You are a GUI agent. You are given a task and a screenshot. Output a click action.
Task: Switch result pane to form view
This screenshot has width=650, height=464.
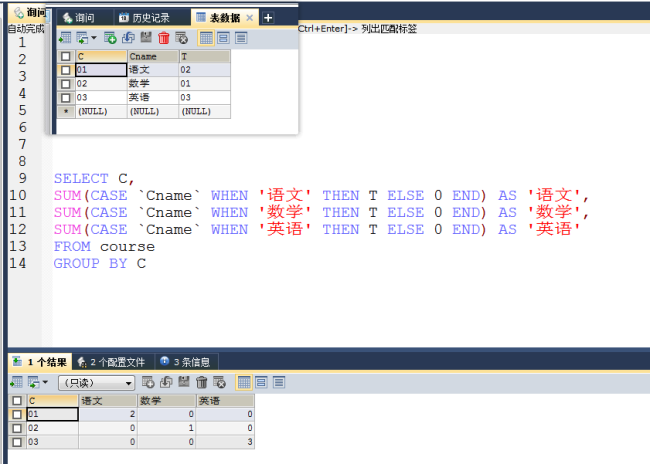(x=261, y=382)
